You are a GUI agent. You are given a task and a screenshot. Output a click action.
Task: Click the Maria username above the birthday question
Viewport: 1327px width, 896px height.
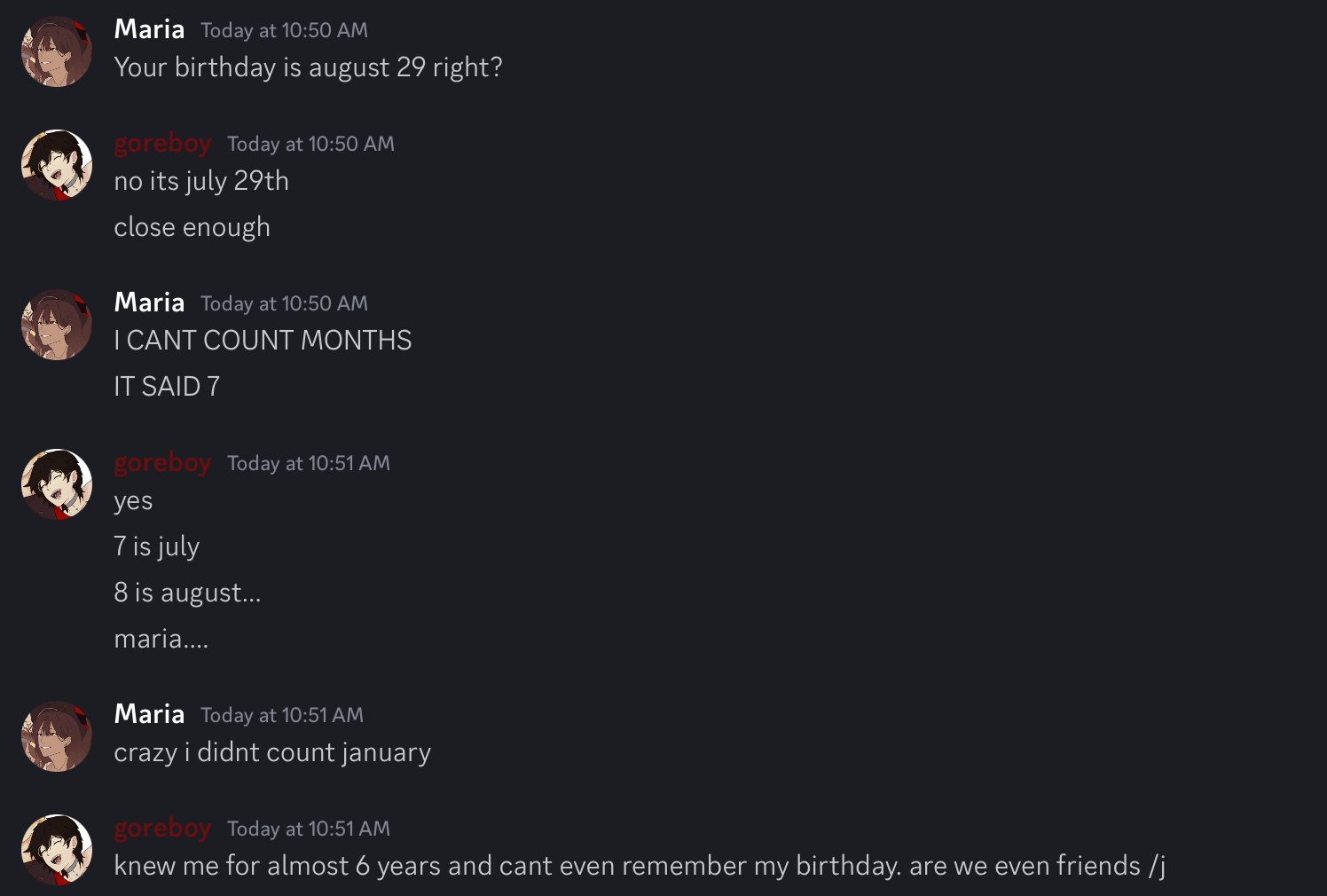(149, 29)
